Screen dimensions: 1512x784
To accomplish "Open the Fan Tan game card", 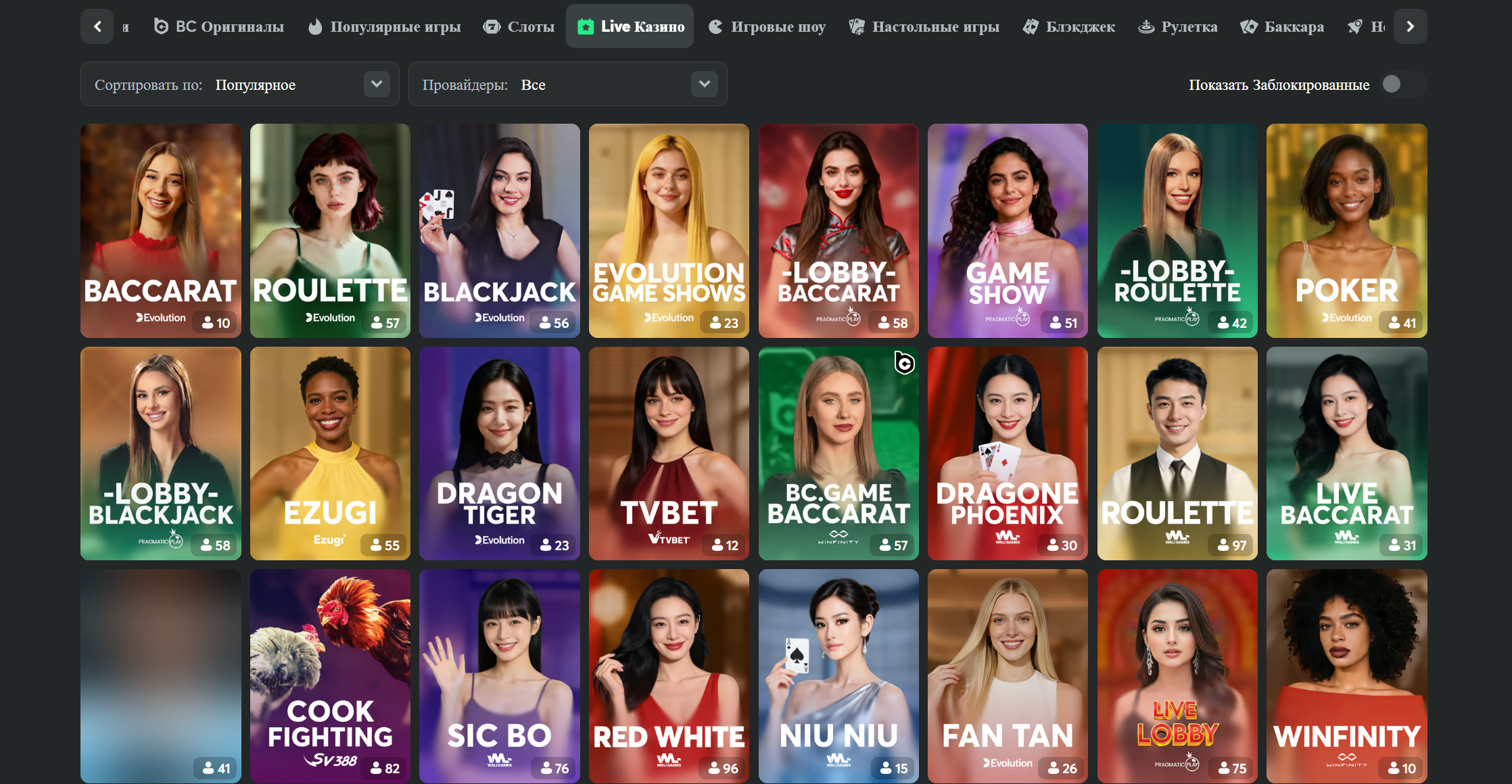I will (x=1008, y=676).
